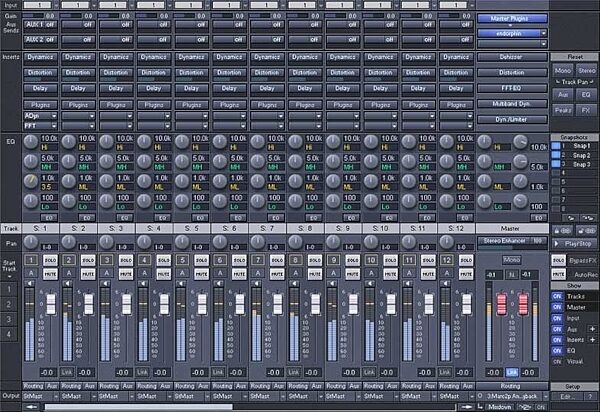600x412 pixels.
Task: Click the pan knob of track S: 11
Action: (409, 242)
